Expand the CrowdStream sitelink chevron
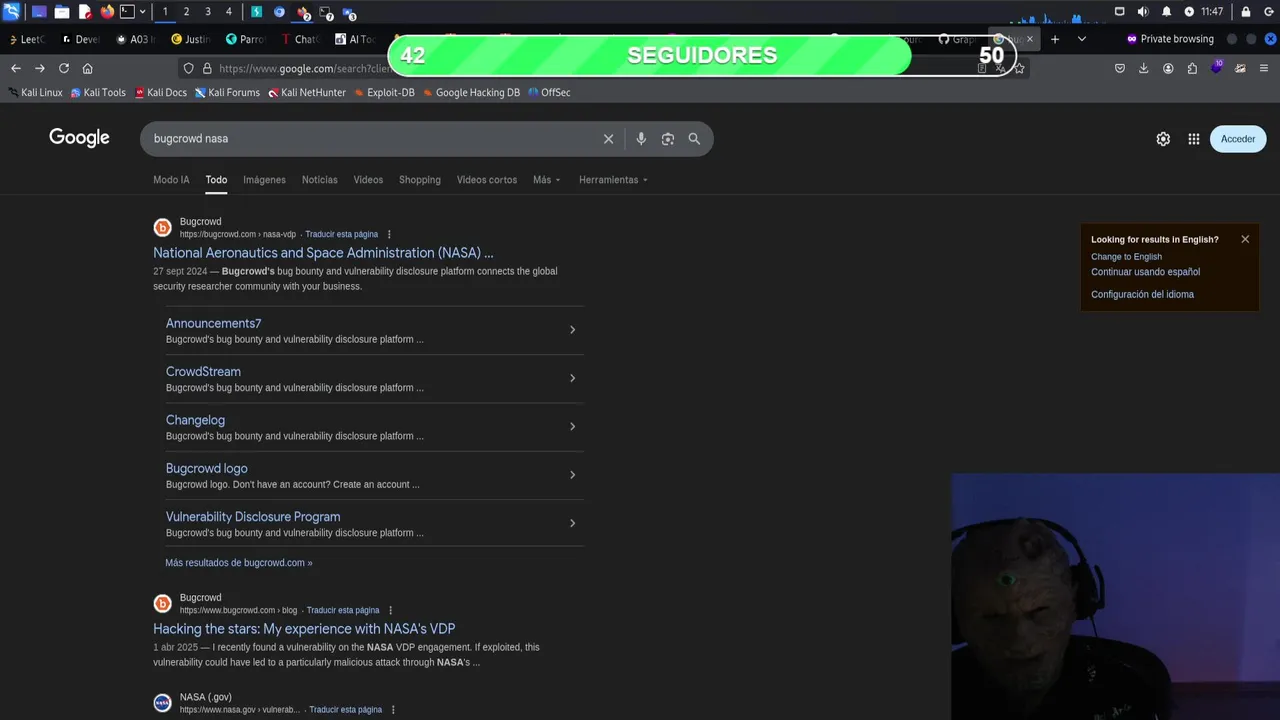Screen dimensions: 1280x720 coord(572,378)
